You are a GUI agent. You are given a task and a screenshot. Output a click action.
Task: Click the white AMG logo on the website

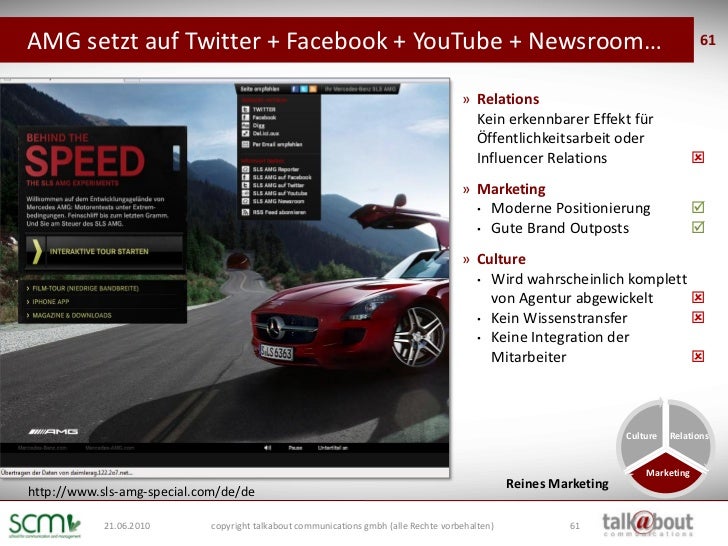point(53,432)
